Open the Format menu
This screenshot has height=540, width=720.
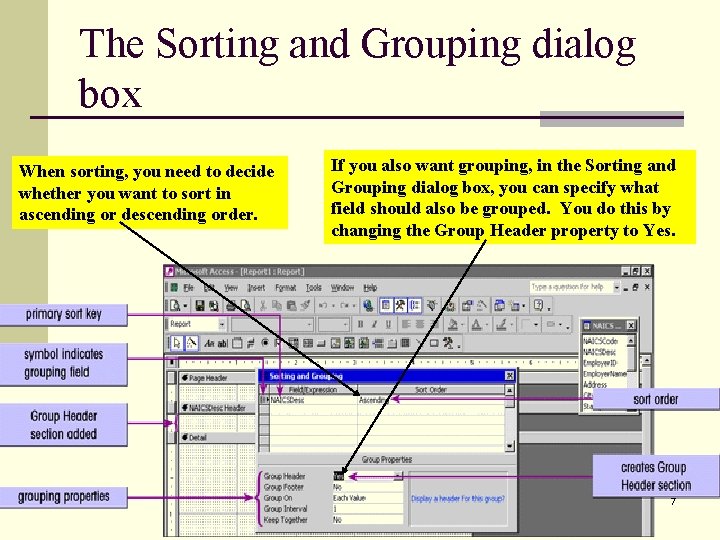[285, 287]
